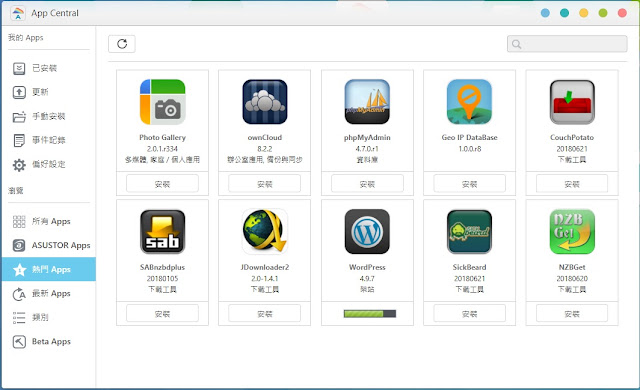The image size is (640, 390).
Task: Click the SABnzbdplus app icon
Action: click(162, 231)
